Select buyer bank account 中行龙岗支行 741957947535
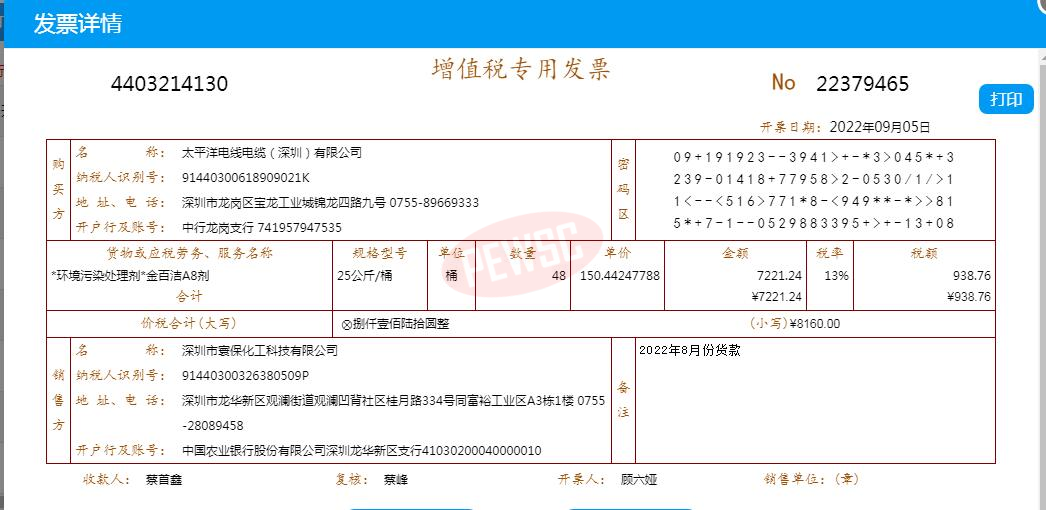 coord(262,228)
